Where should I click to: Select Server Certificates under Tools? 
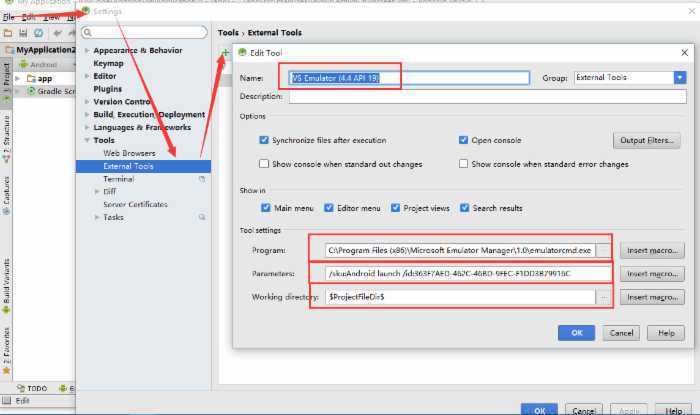coord(135,204)
